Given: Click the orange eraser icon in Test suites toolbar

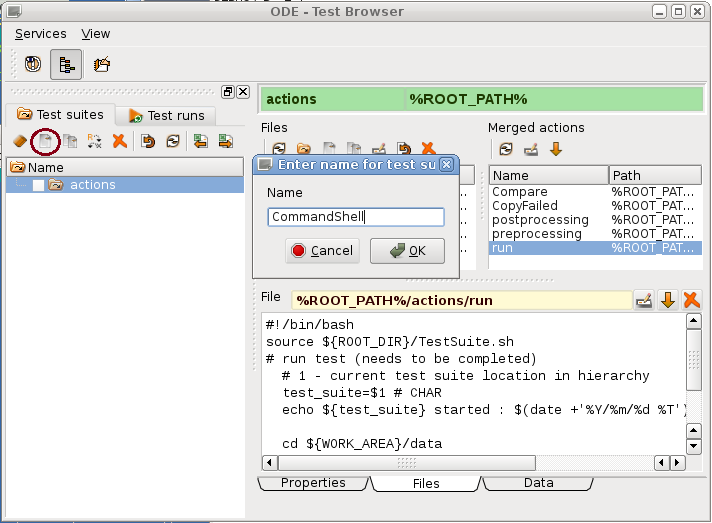Looking at the screenshot, I should 20,142.
